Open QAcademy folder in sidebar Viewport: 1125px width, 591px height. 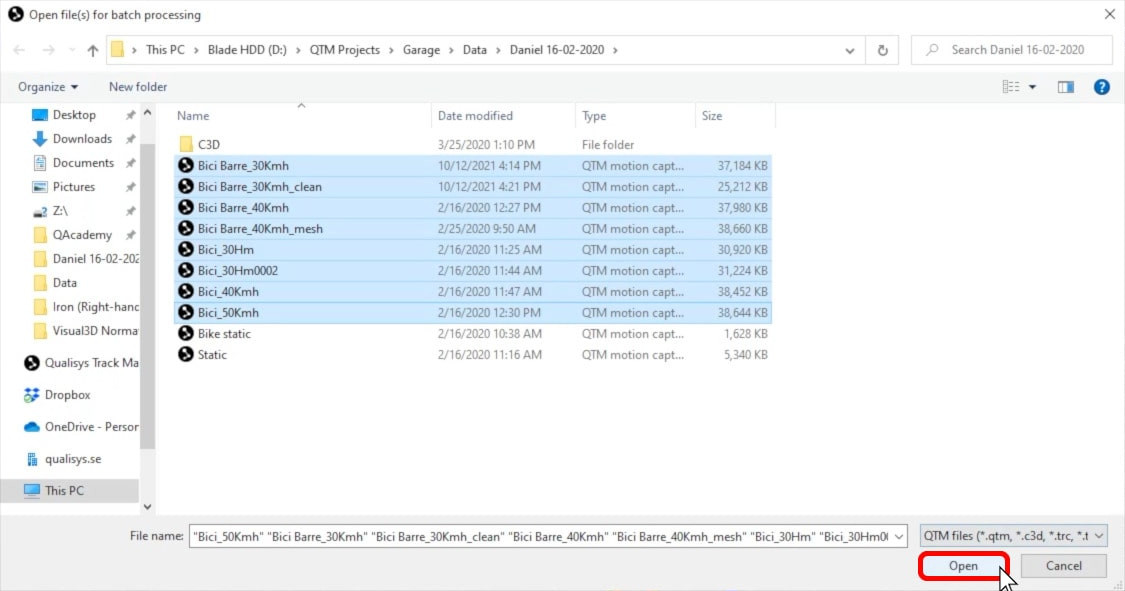coord(72,235)
